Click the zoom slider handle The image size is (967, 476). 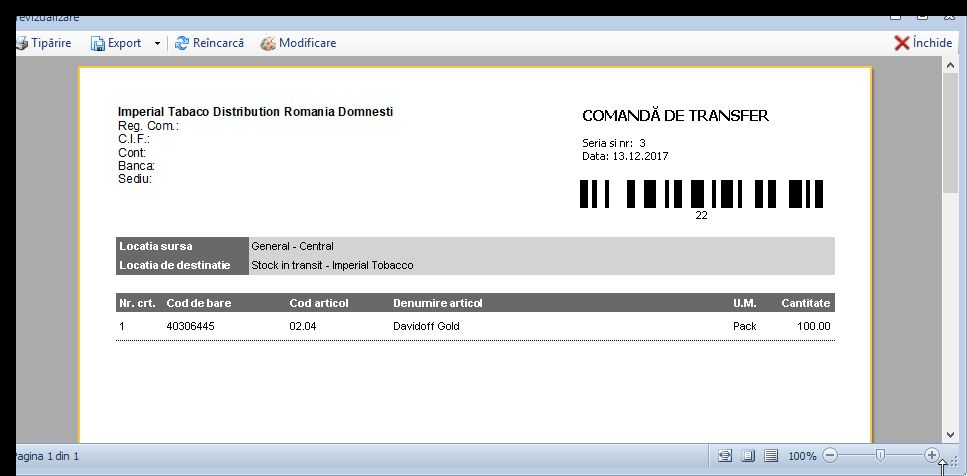click(x=879, y=456)
